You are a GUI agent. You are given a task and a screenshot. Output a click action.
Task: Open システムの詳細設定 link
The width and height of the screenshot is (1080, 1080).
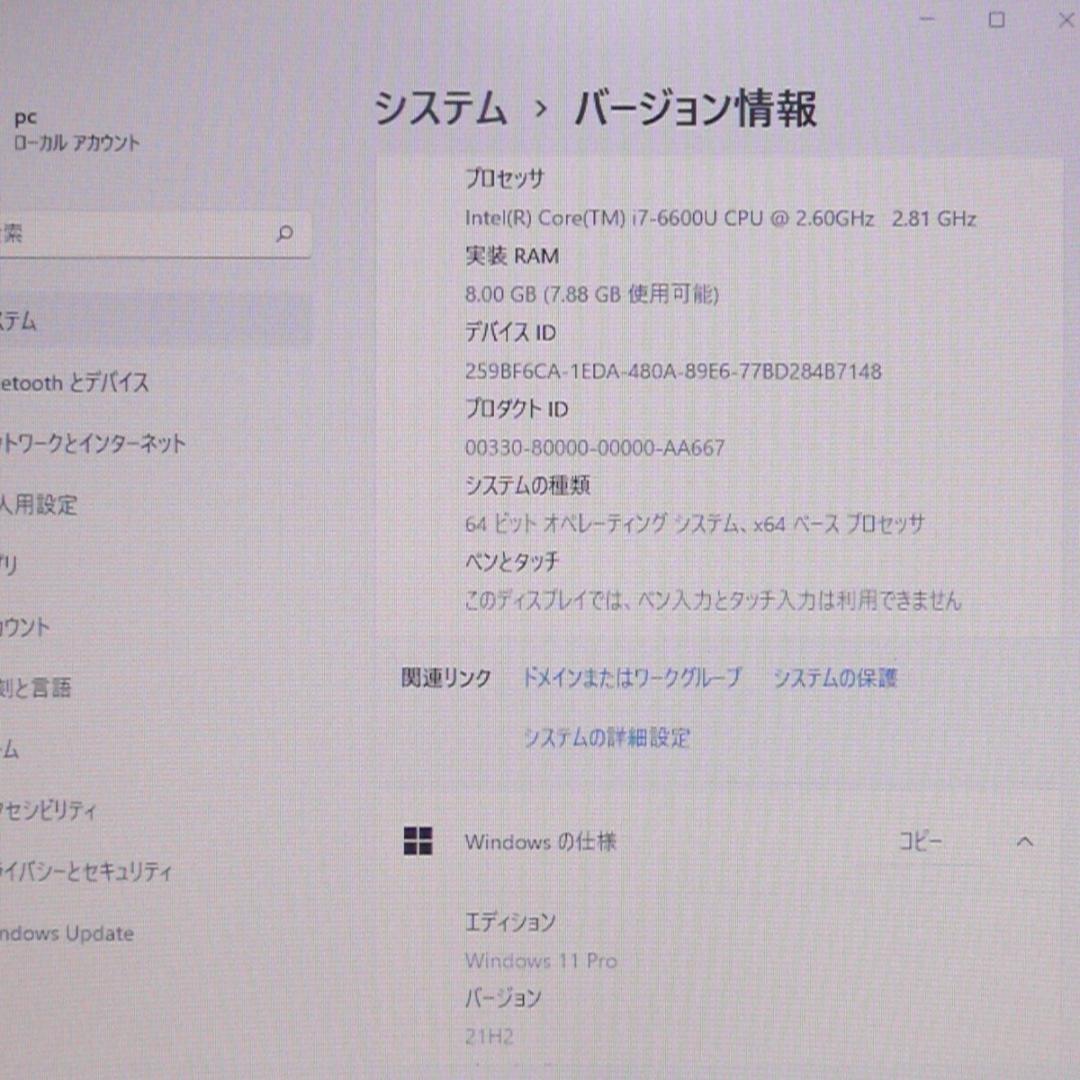607,738
